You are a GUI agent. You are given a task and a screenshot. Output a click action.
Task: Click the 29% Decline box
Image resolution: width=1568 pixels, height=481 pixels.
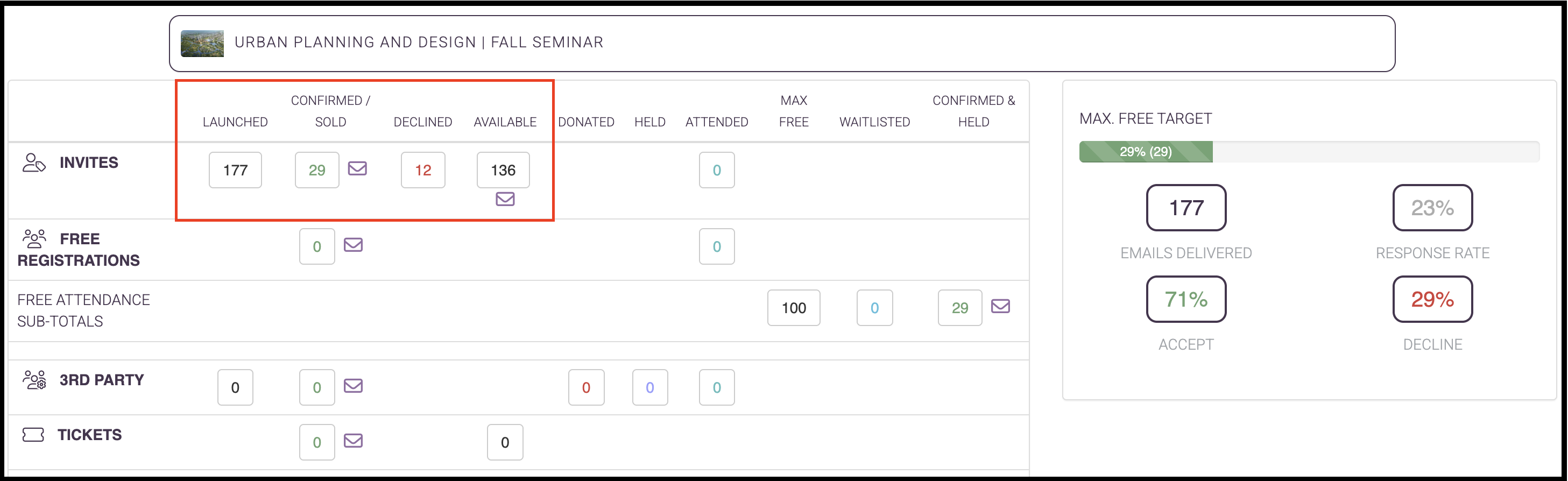1432,300
